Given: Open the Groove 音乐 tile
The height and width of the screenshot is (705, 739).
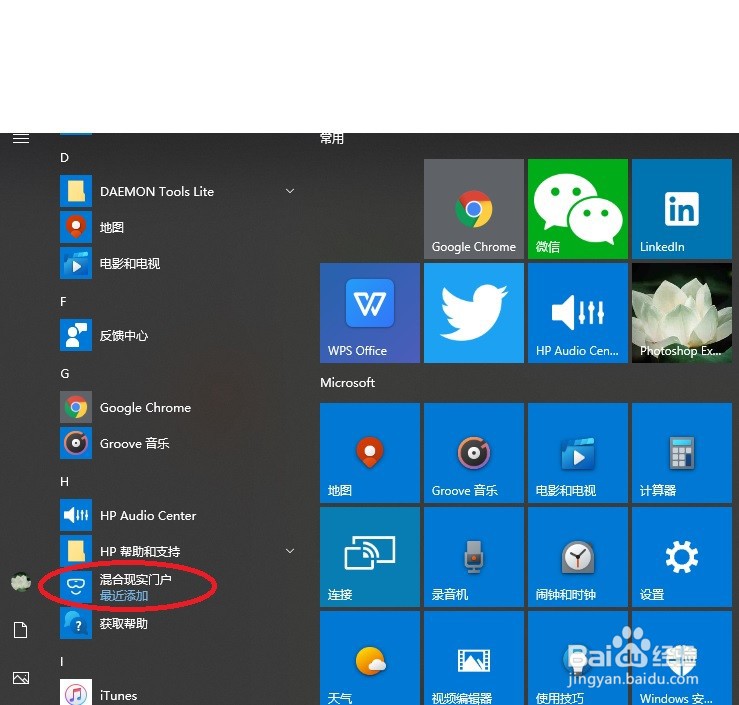Looking at the screenshot, I should 474,453.
